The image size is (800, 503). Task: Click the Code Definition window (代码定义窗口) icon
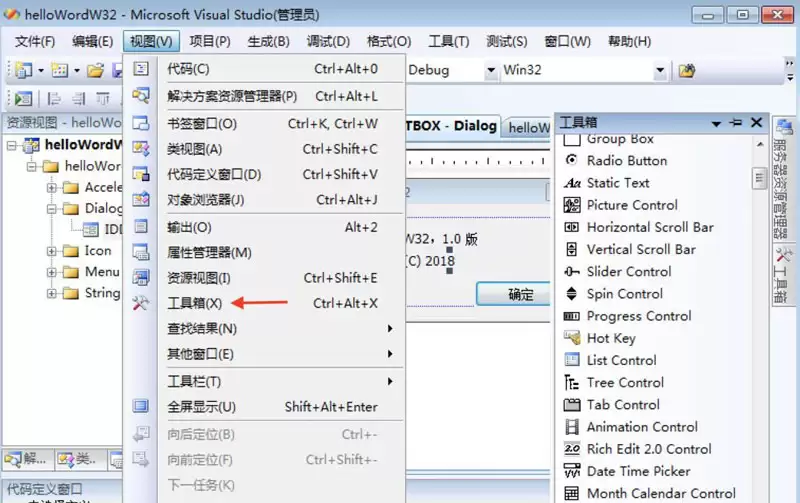[141, 174]
